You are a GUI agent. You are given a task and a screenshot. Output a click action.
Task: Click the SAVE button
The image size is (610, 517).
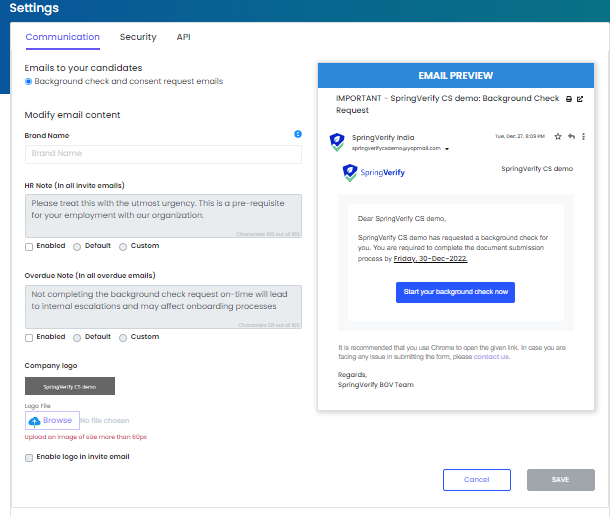click(561, 480)
